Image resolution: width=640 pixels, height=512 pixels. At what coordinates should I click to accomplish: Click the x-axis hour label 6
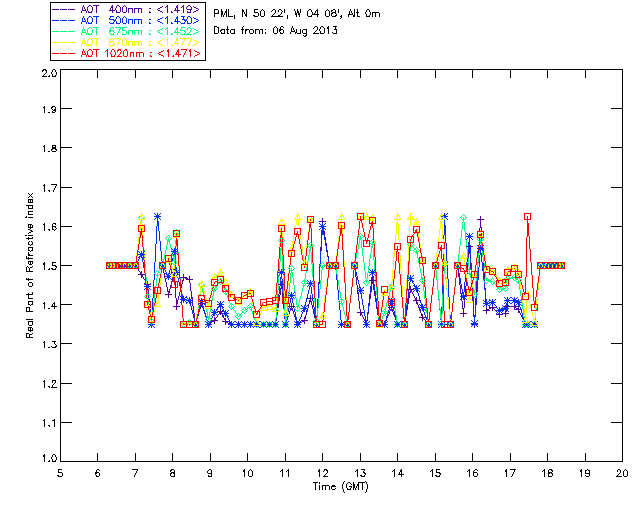tap(98, 473)
